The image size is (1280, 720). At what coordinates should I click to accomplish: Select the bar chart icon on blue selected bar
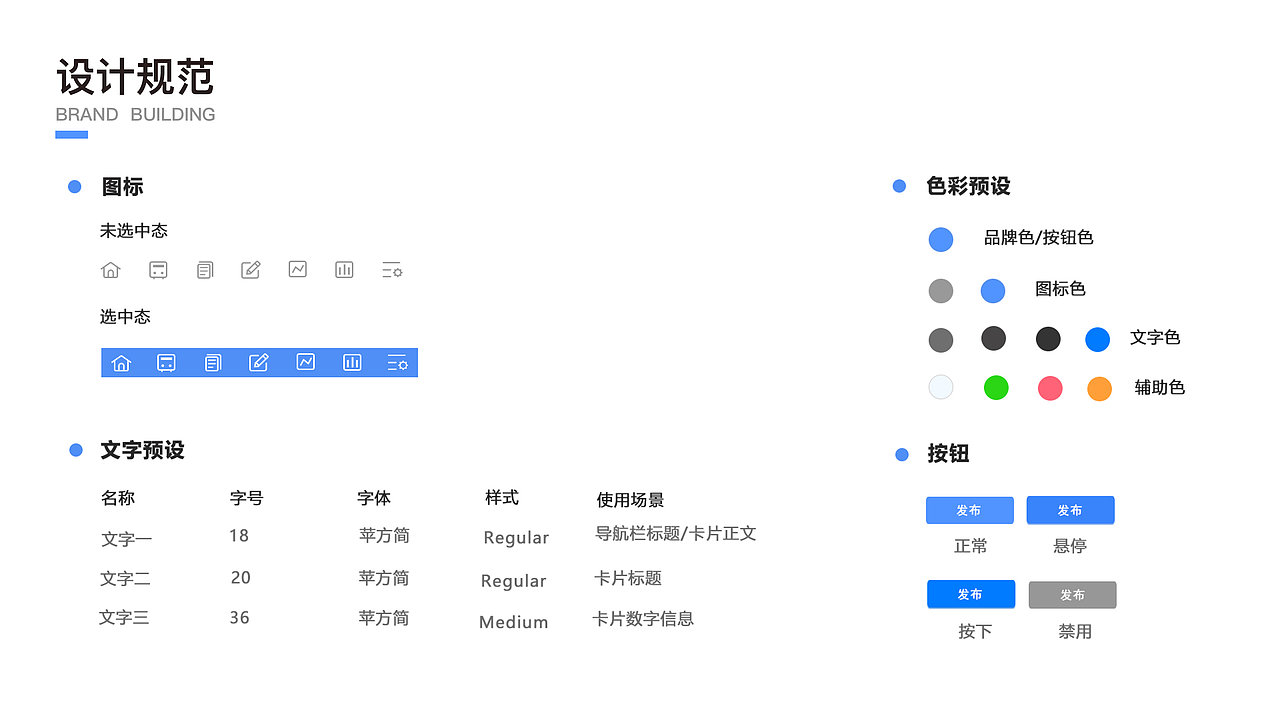(x=352, y=362)
